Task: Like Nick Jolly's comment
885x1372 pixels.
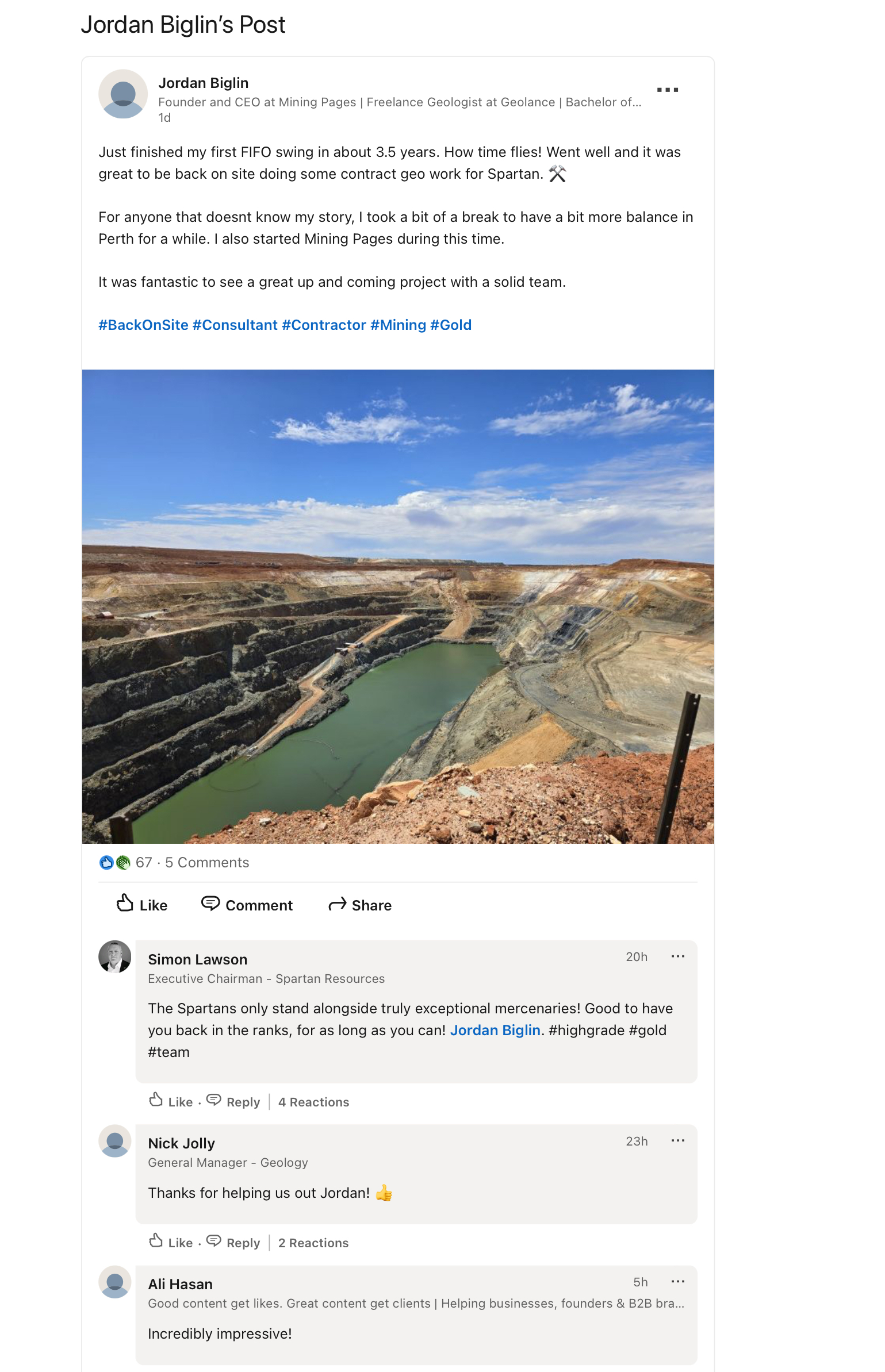Action: (x=171, y=1242)
